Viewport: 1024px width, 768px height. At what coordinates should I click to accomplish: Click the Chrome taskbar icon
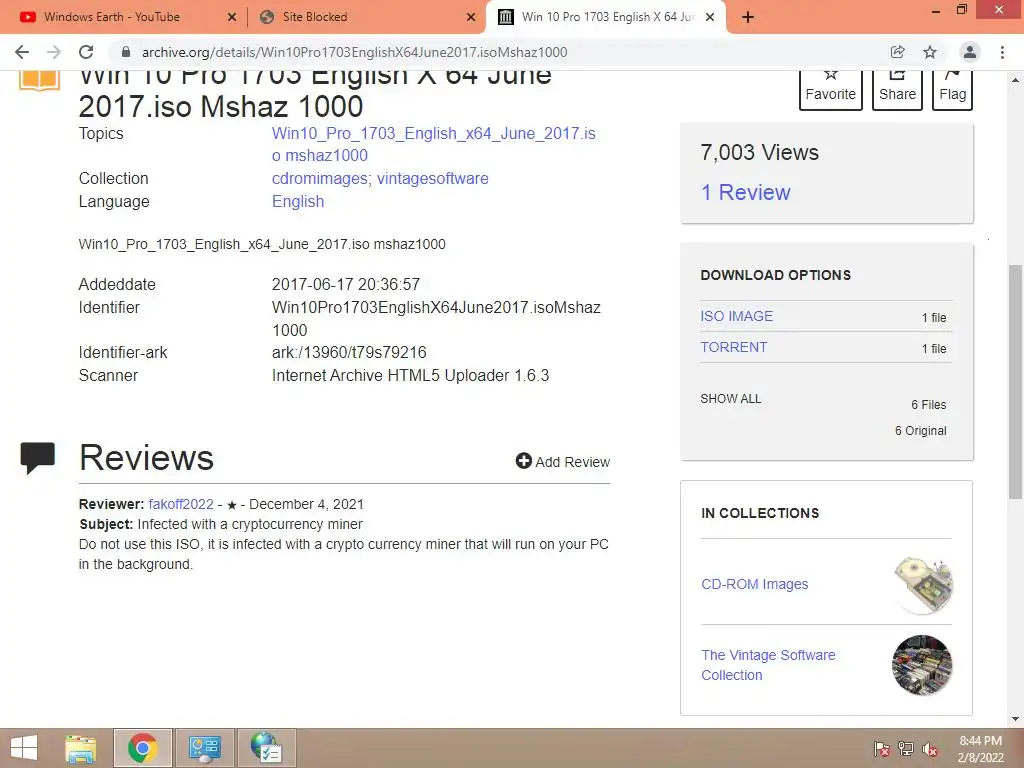tap(143, 748)
